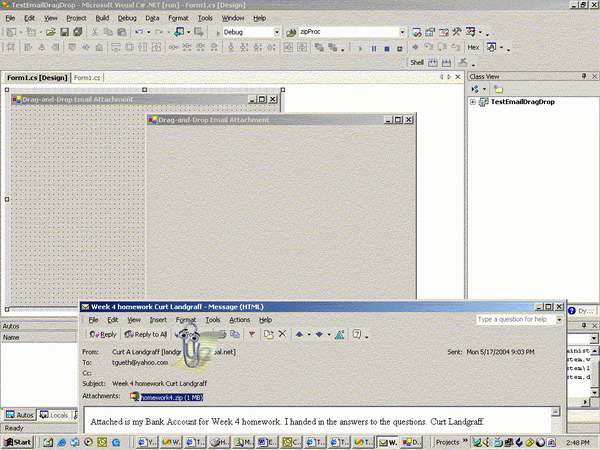
Task: Open the Properties Window toolbar icon
Action: coord(430,33)
